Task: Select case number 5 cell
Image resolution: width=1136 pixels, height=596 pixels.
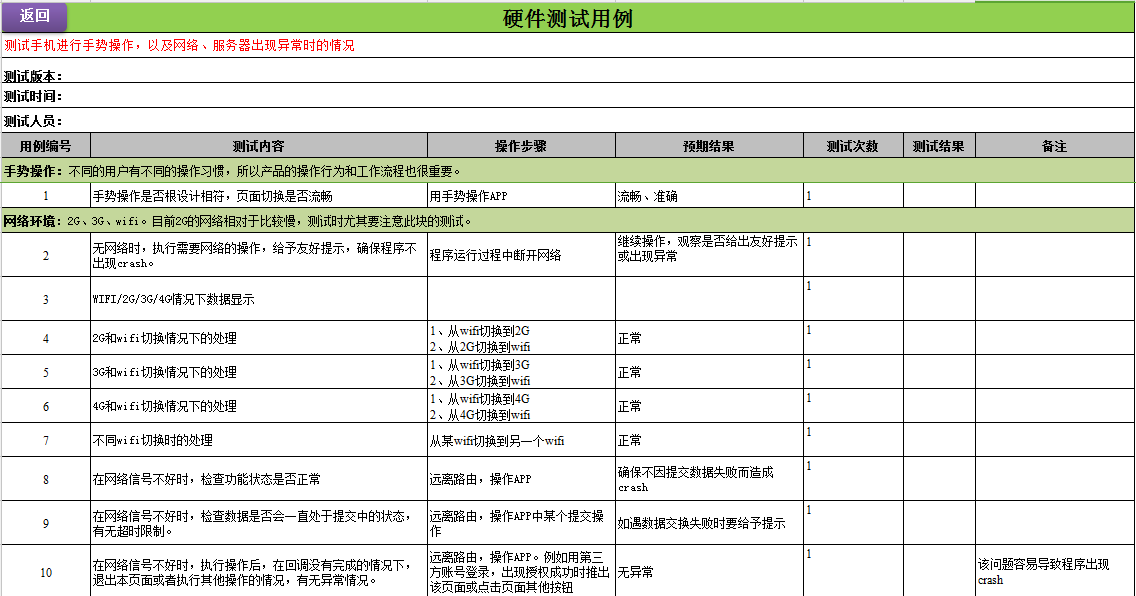Action: point(46,372)
